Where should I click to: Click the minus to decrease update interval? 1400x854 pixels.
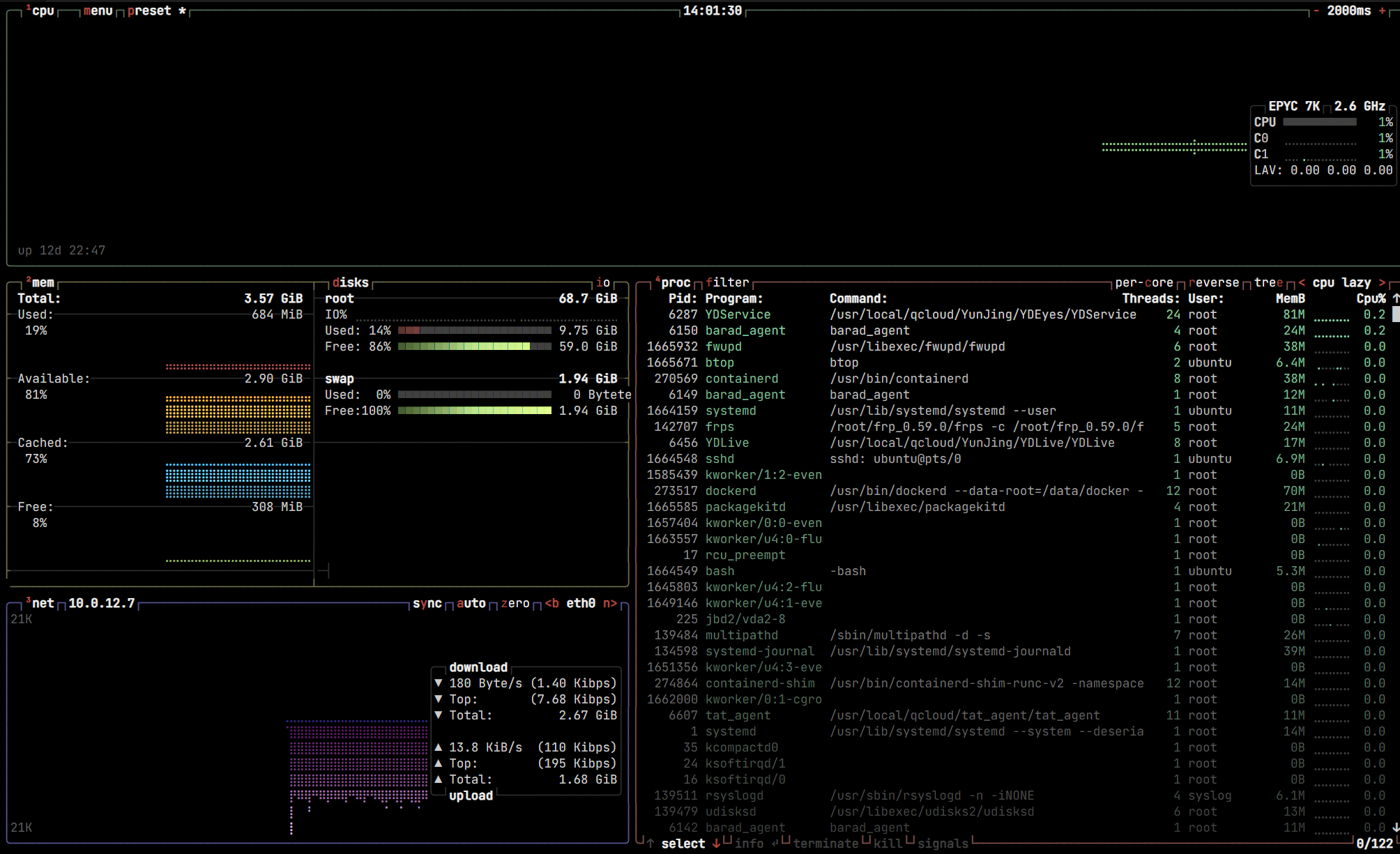tap(1316, 11)
